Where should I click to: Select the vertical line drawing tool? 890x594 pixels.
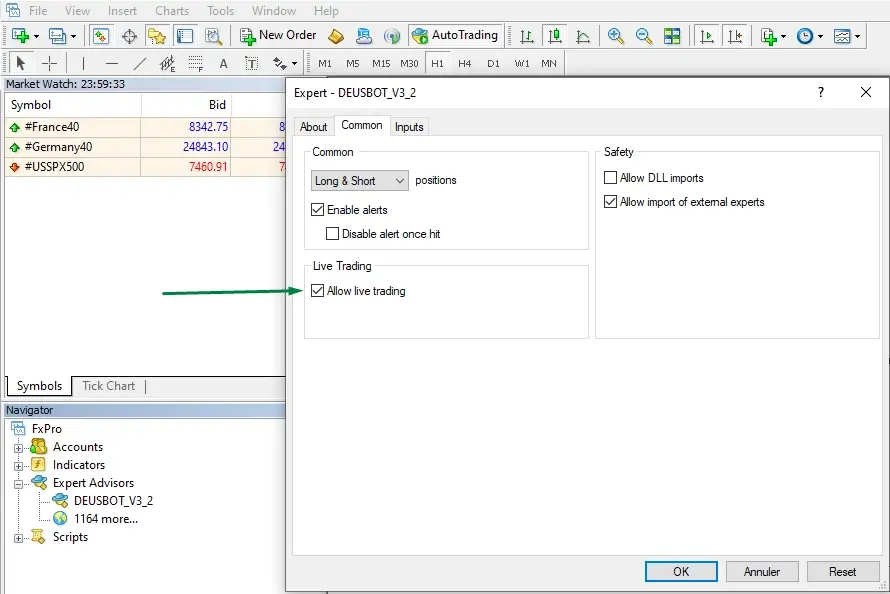tap(83, 64)
